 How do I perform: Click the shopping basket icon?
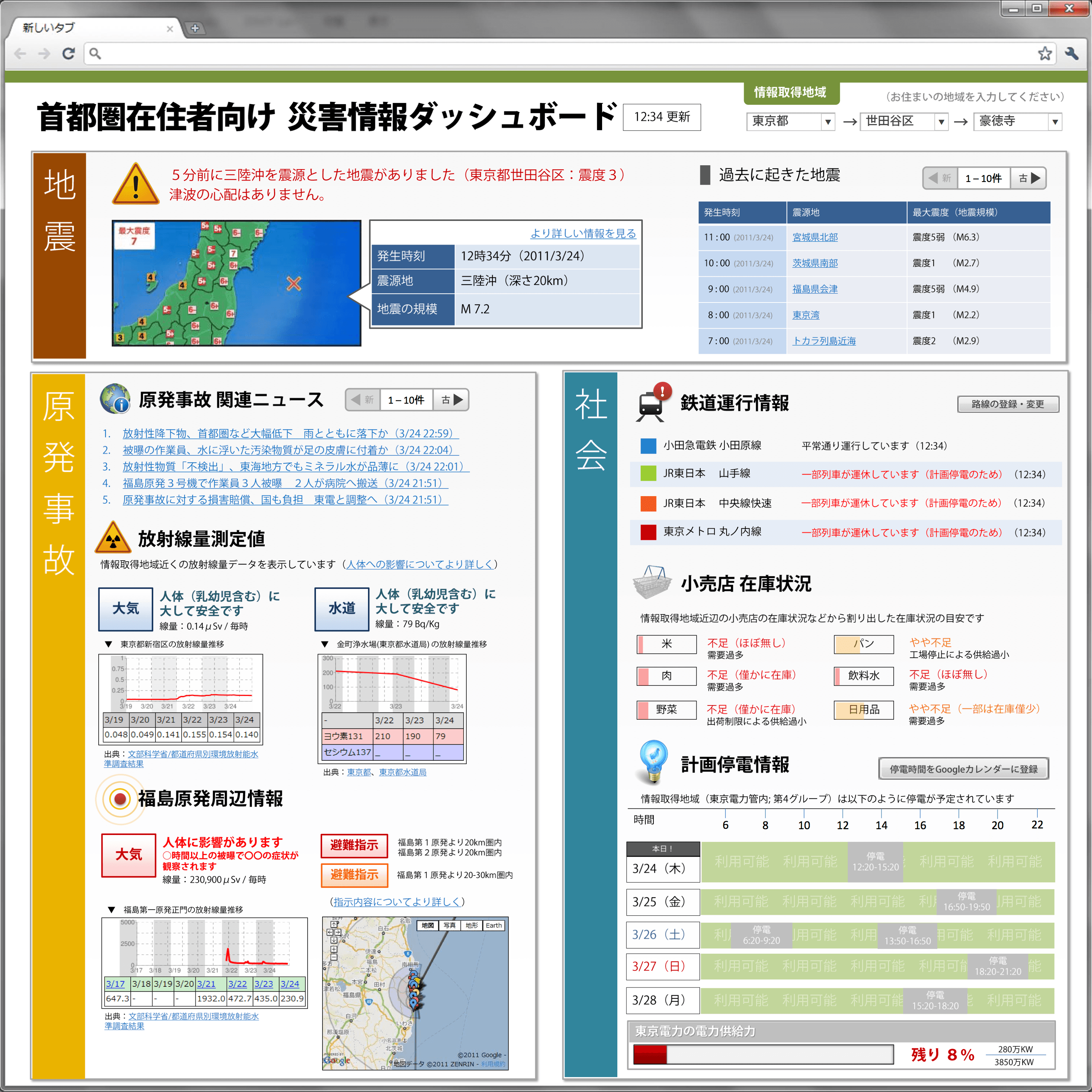point(652,582)
